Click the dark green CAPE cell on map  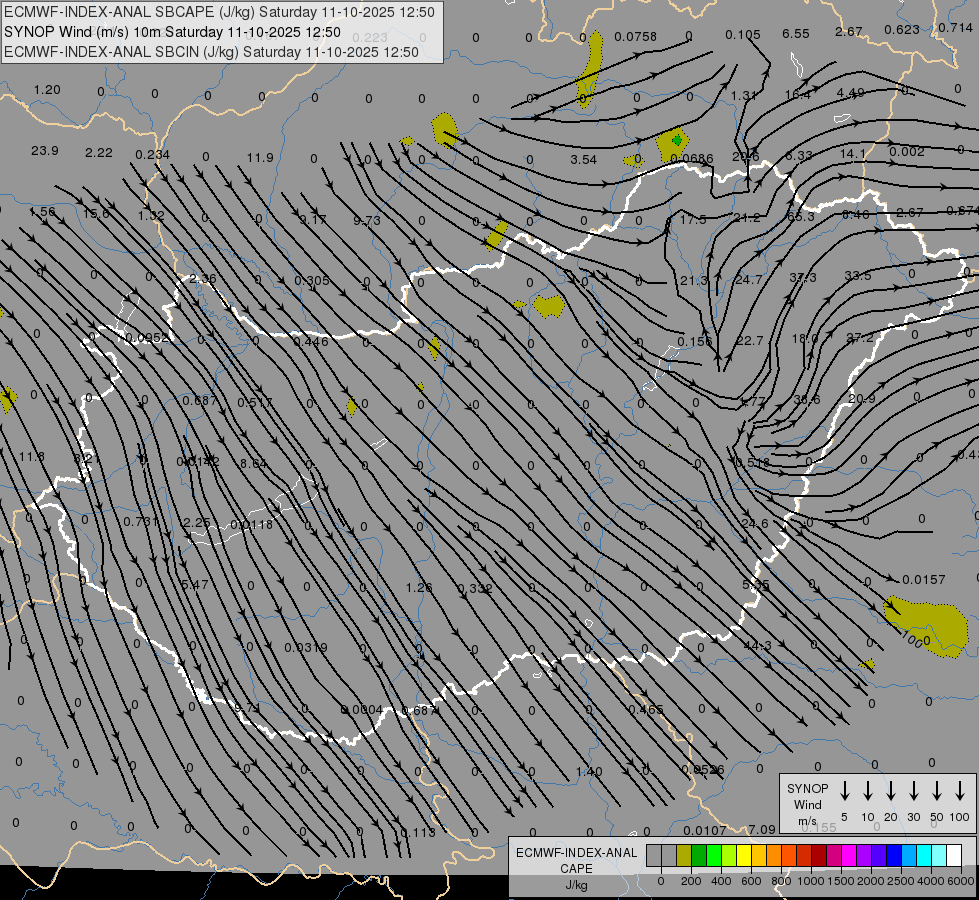coord(678,140)
